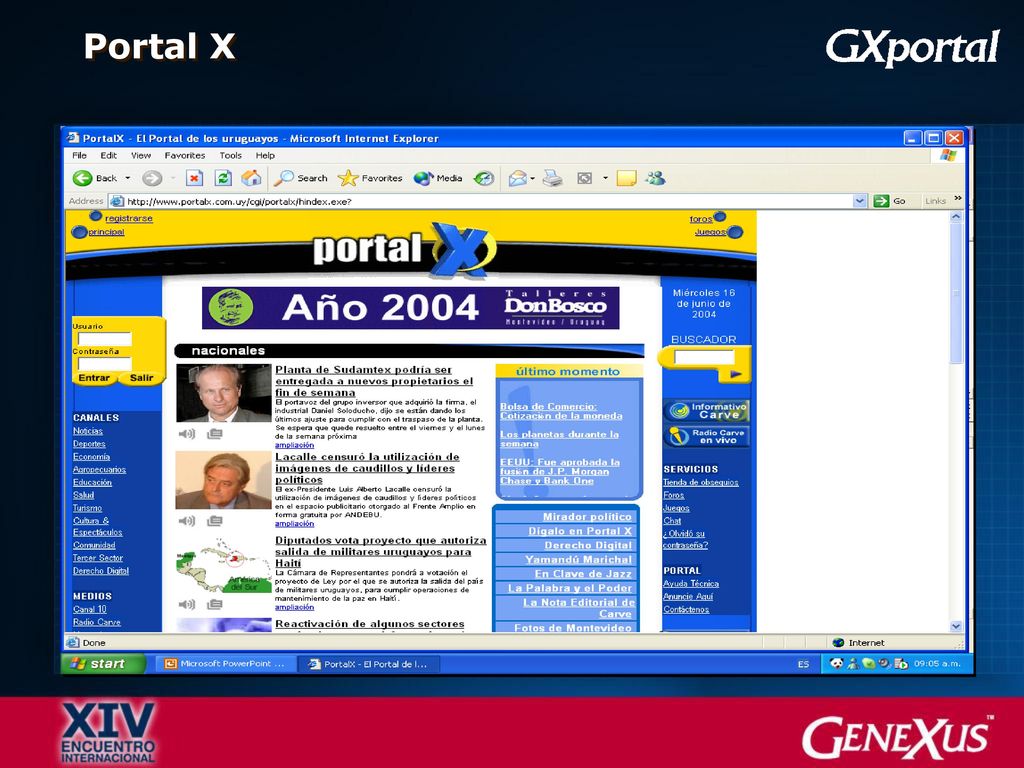Click the page scrollbar up arrow

[x=956, y=217]
